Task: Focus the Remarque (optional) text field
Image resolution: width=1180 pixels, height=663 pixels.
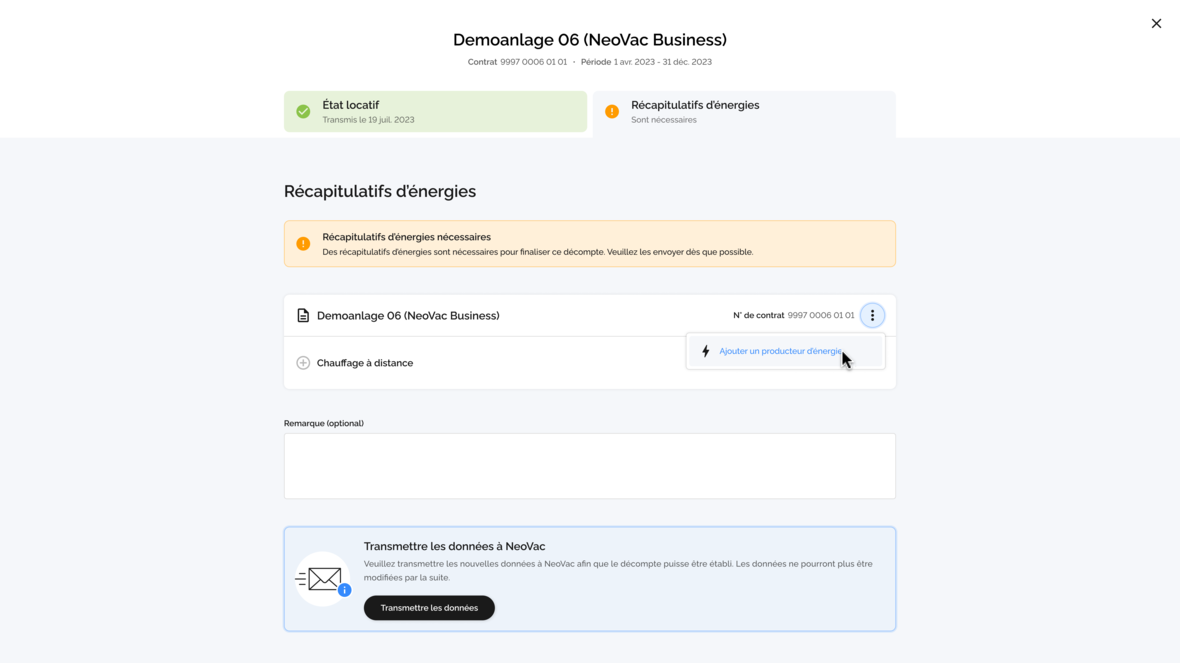Action: [589, 466]
